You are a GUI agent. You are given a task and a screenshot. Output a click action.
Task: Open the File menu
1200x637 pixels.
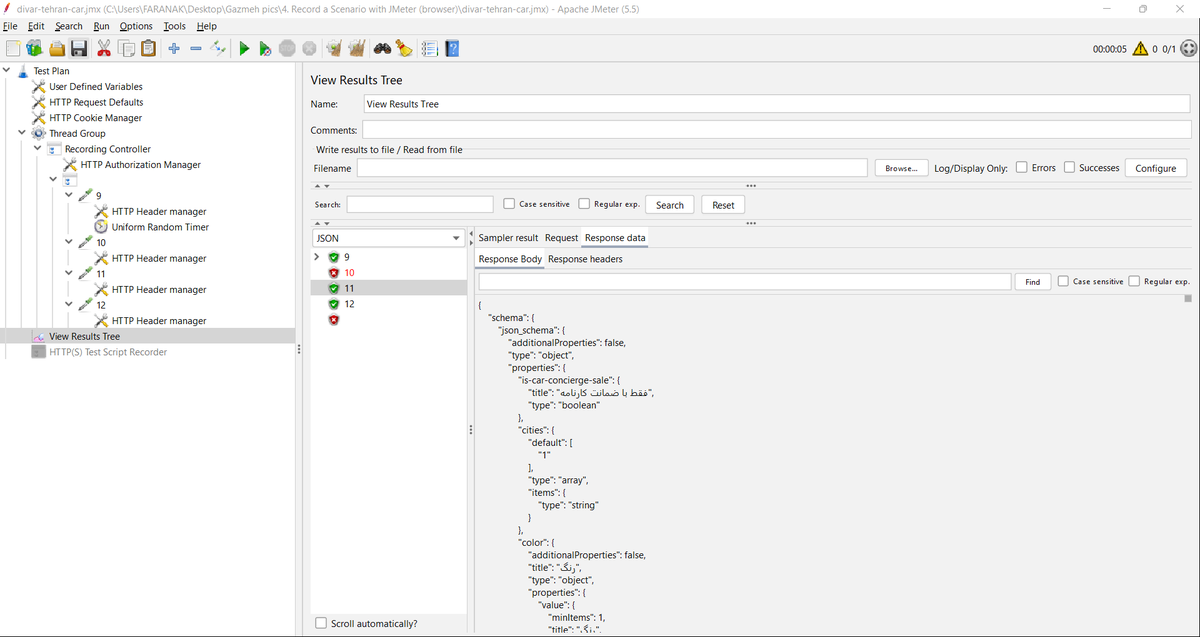click(x=10, y=26)
